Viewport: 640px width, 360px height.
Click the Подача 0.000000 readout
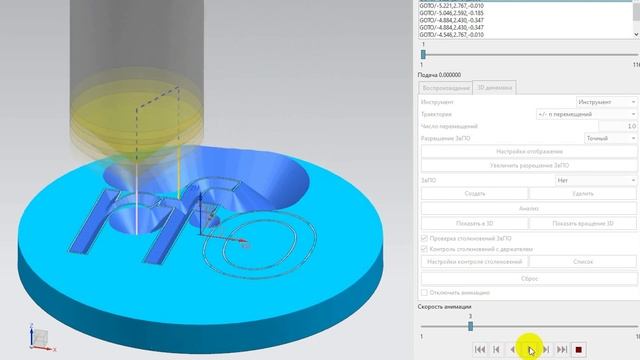point(439,75)
